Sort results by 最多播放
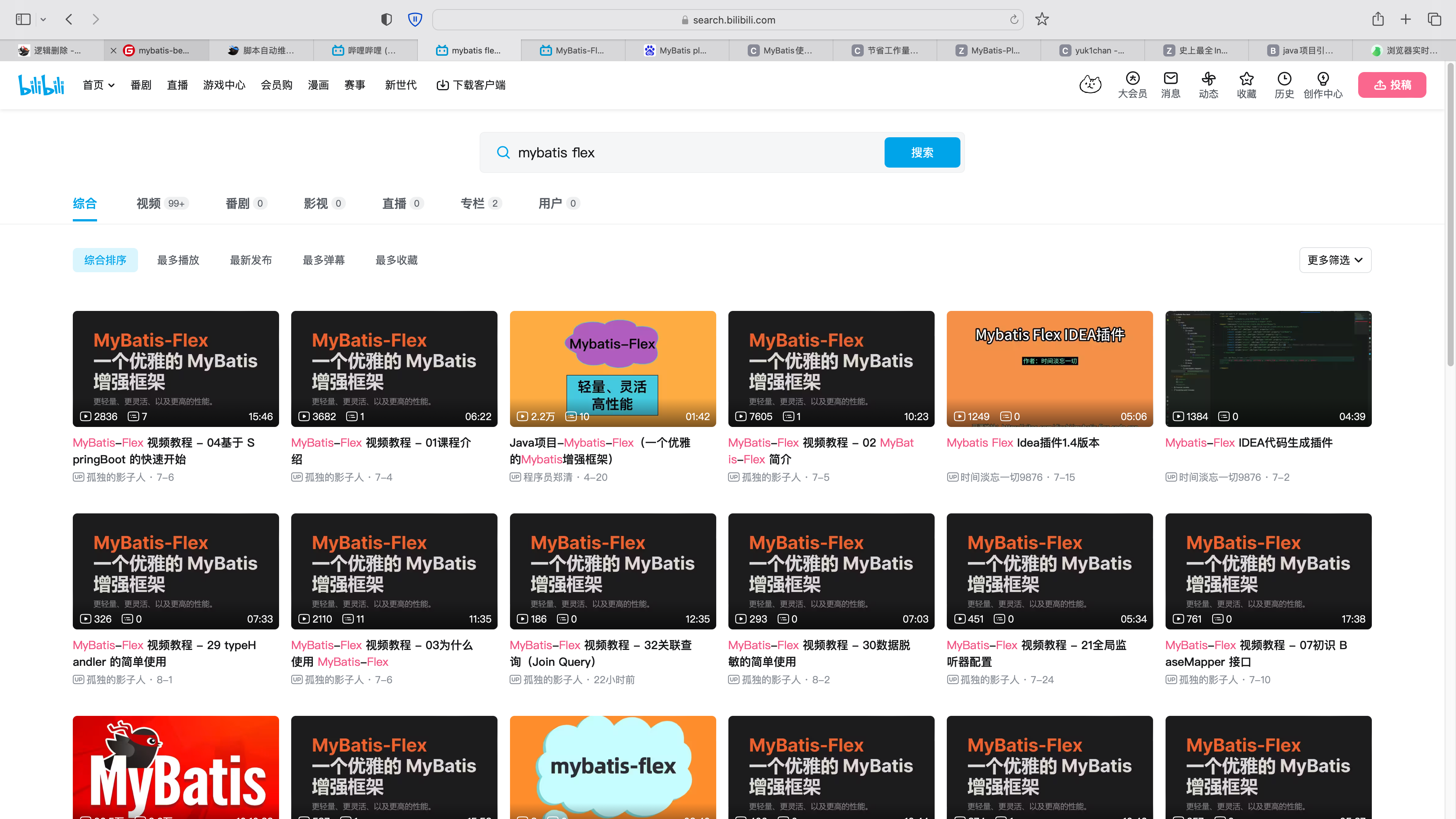This screenshot has height=819, width=1456. click(178, 260)
